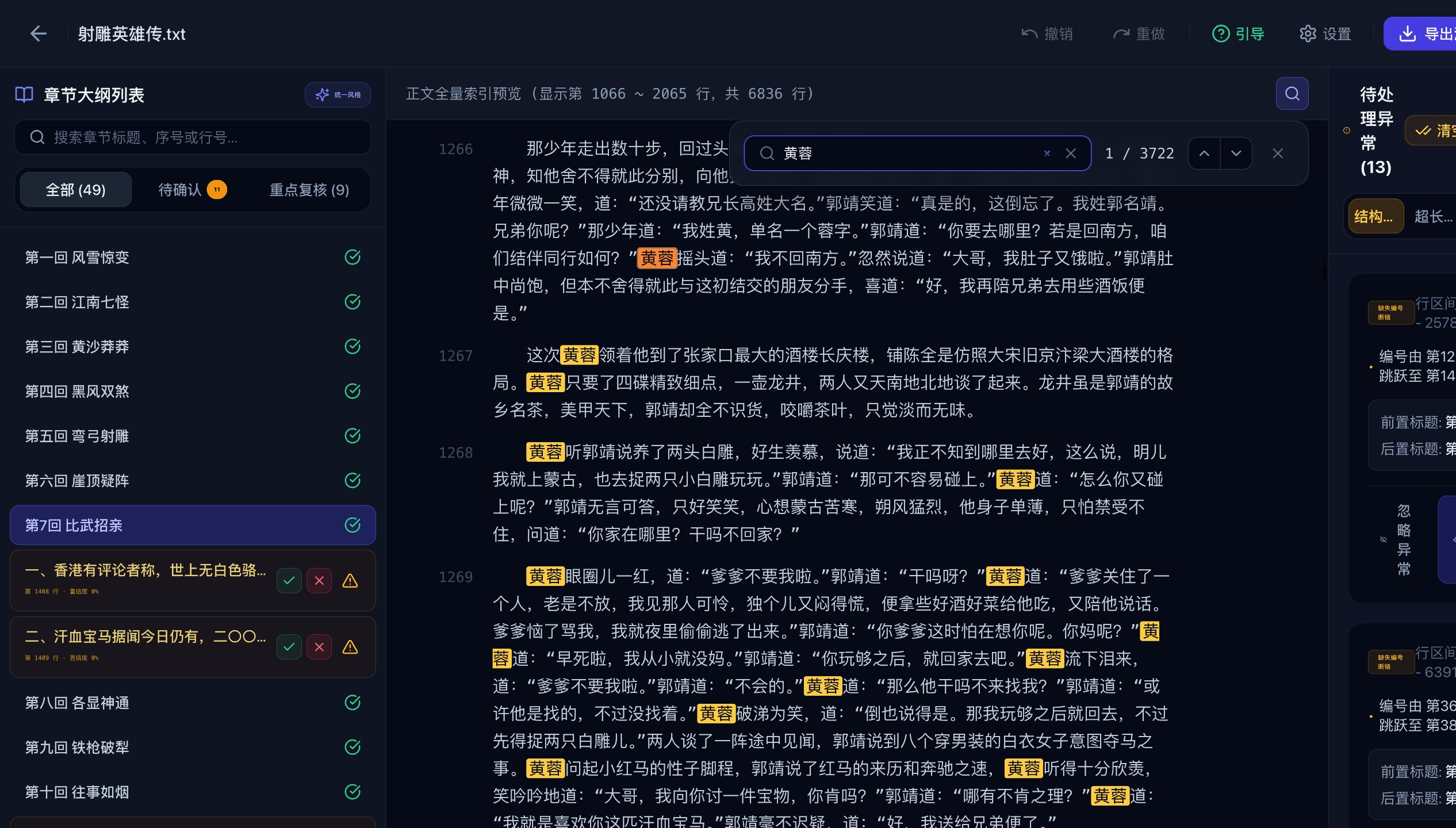Click the 射雕英雄传.txt file title
1456x828 pixels.
[x=132, y=34]
